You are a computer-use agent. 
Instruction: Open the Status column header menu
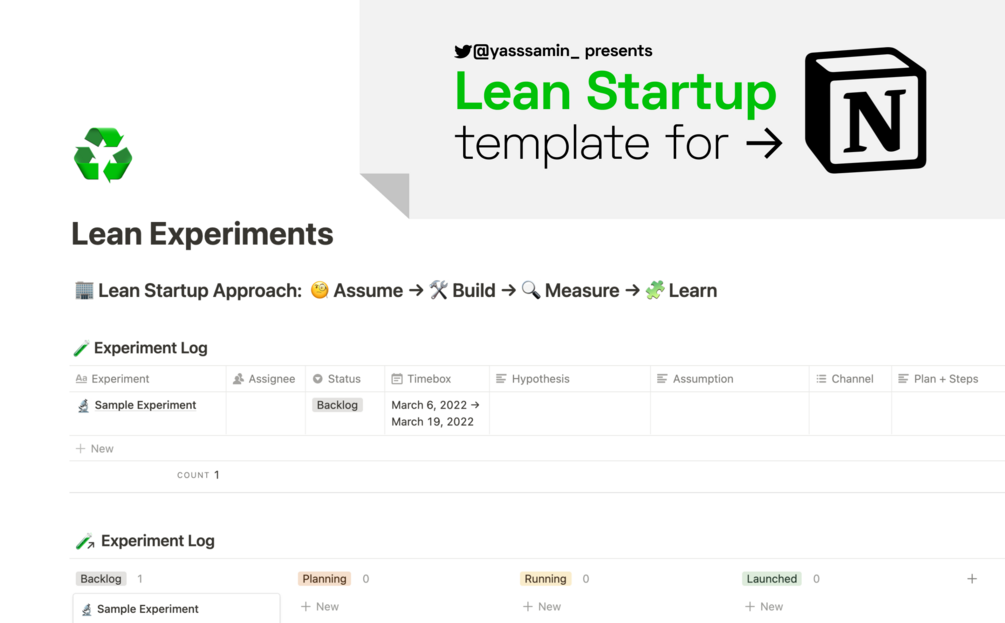pyautogui.click(x=344, y=379)
